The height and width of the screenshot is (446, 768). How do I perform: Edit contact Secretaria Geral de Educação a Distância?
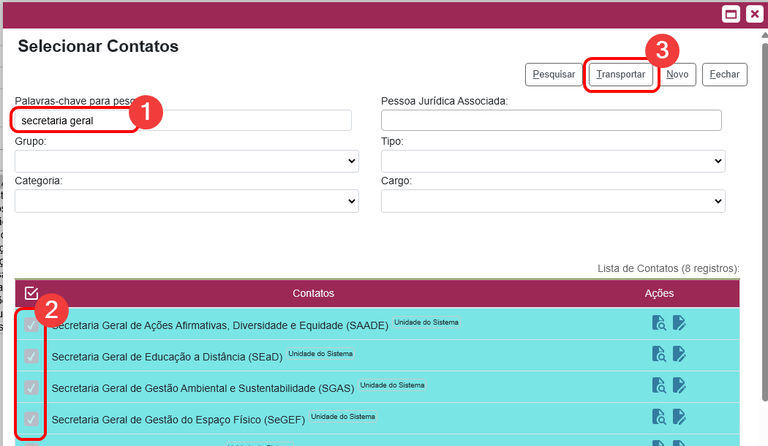679,354
